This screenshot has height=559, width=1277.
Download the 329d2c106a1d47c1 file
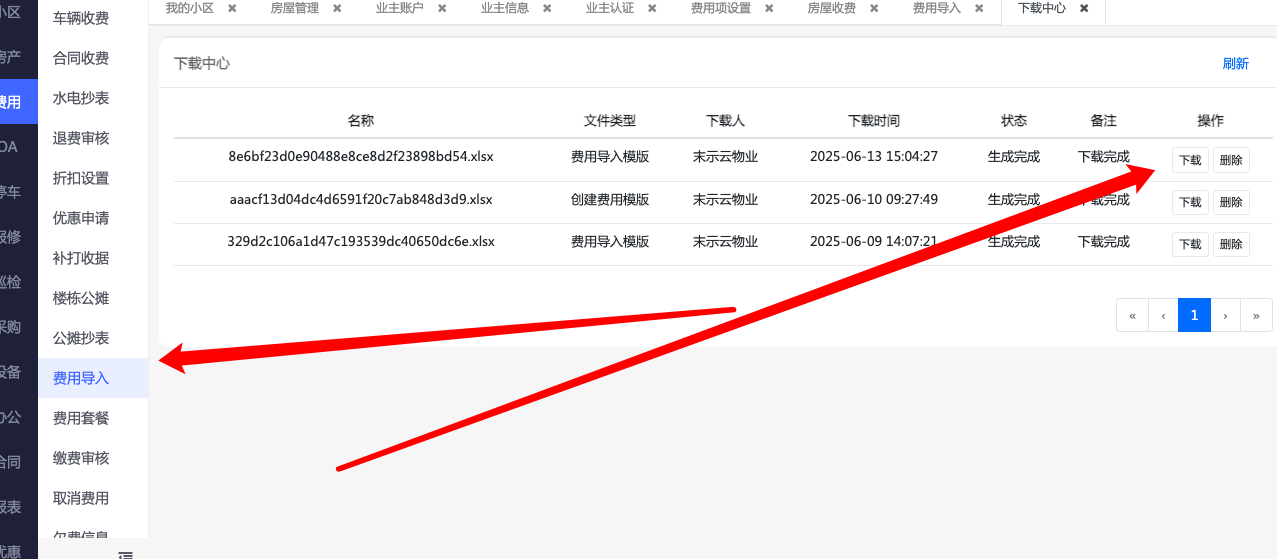[x=1190, y=244]
